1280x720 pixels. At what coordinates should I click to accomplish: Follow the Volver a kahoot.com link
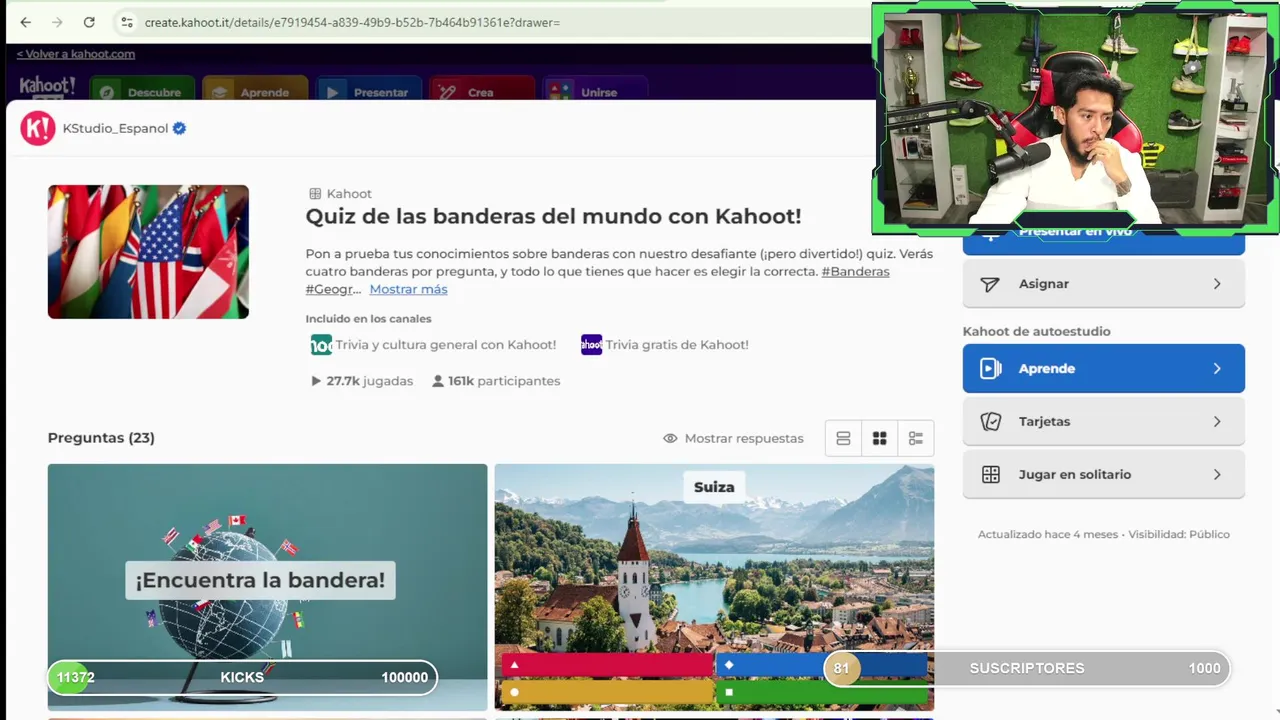(x=76, y=54)
